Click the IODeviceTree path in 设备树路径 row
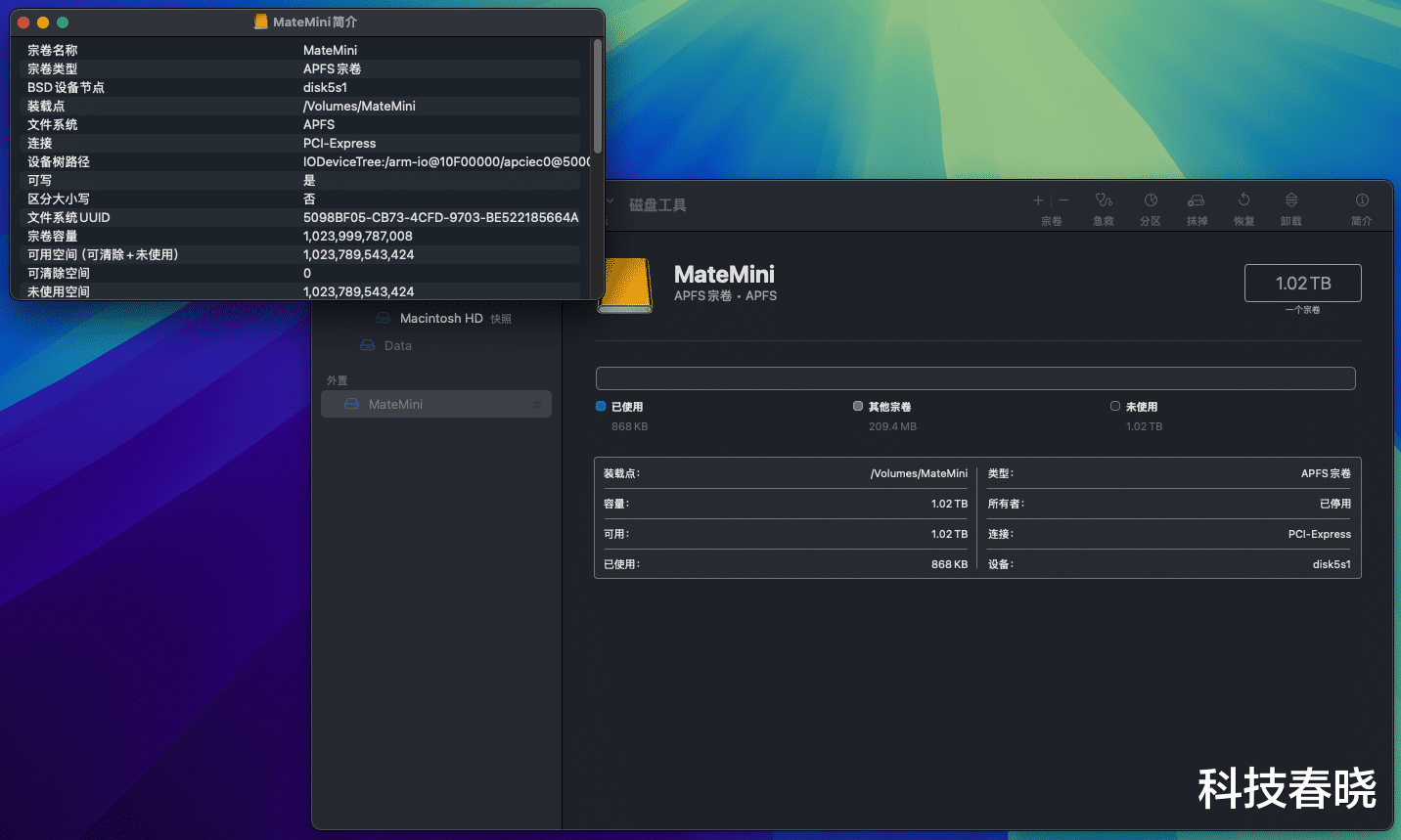This screenshot has height=840, width=1401. 447,161
